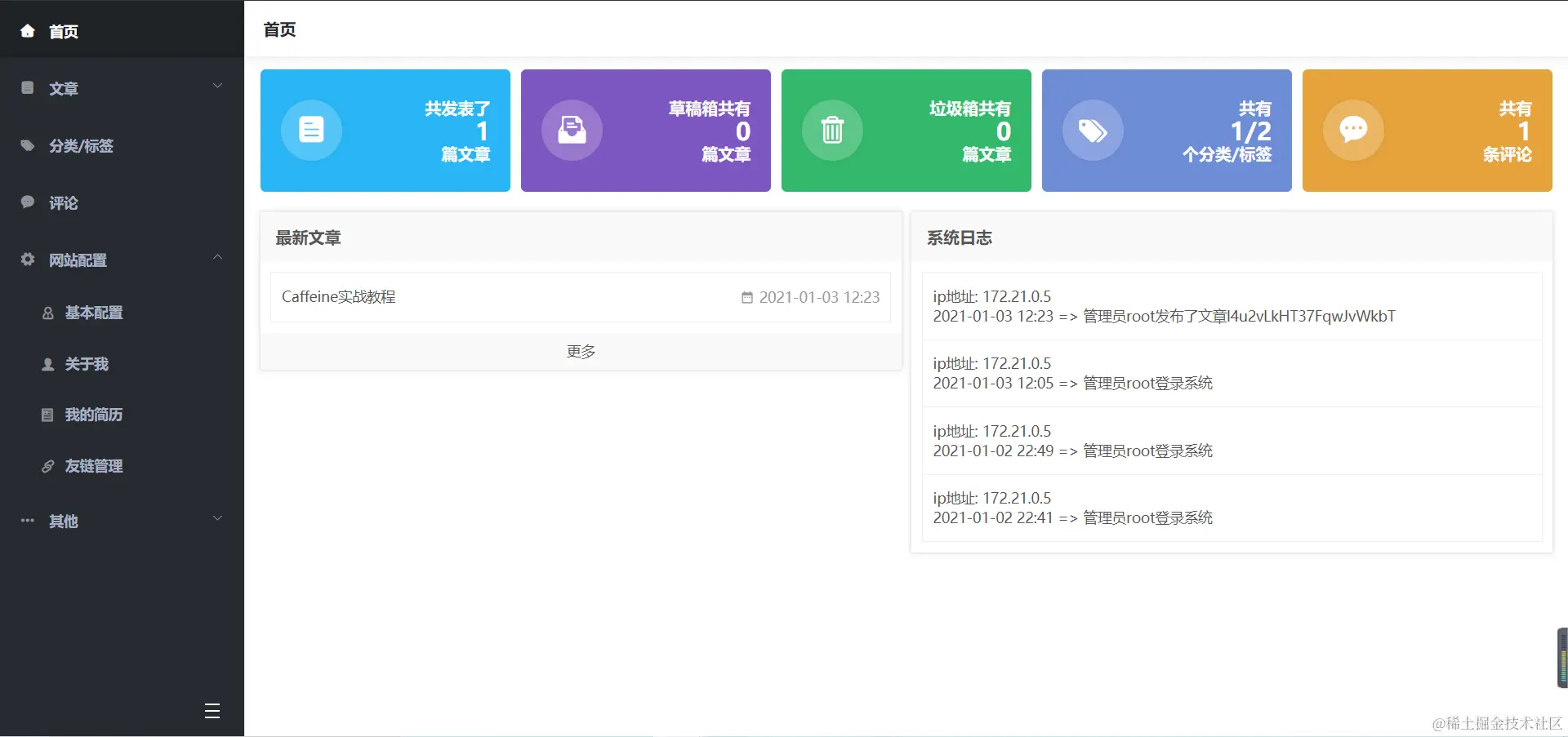The width and height of the screenshot is (1568, 737).
Task: Click the comment bubble icon on the orange card
Action: pos(1353,130)
